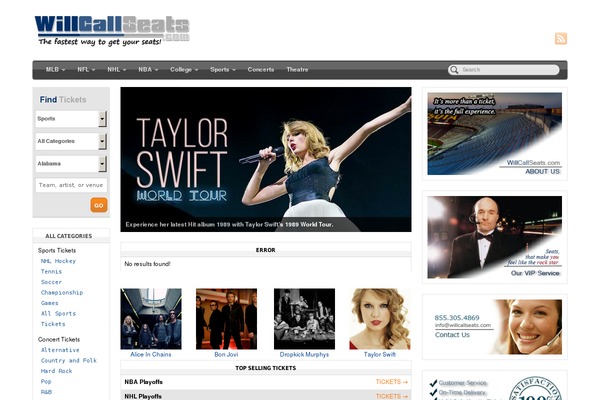Open the Hard Rock concert link
The height and width of the screenshot is (400, 600).
click(56, 371)
